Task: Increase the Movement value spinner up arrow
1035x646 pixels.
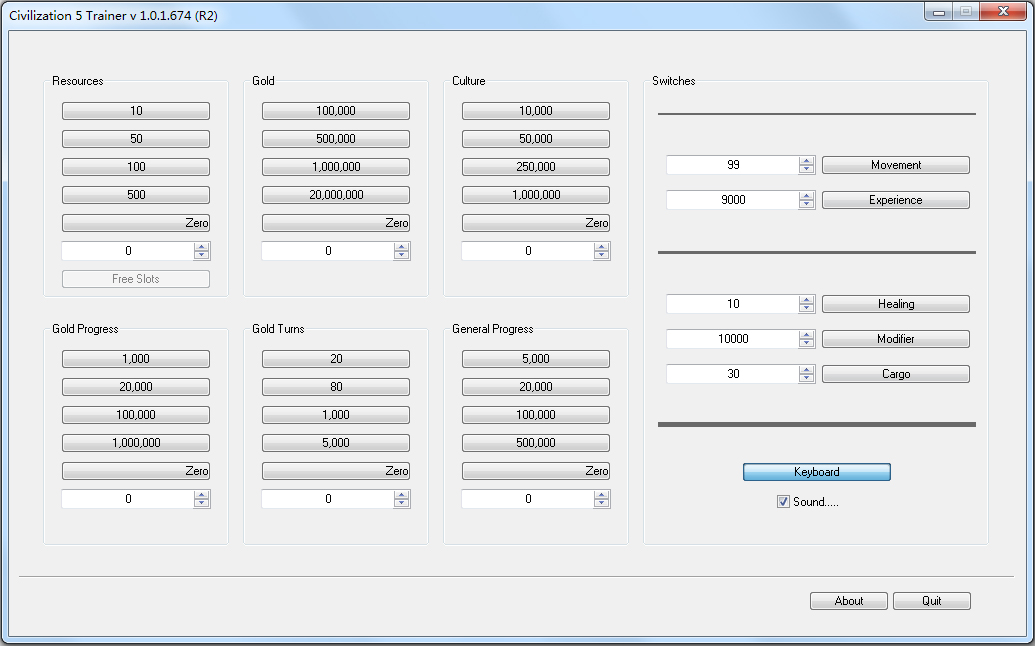Action: pos(807,161)
